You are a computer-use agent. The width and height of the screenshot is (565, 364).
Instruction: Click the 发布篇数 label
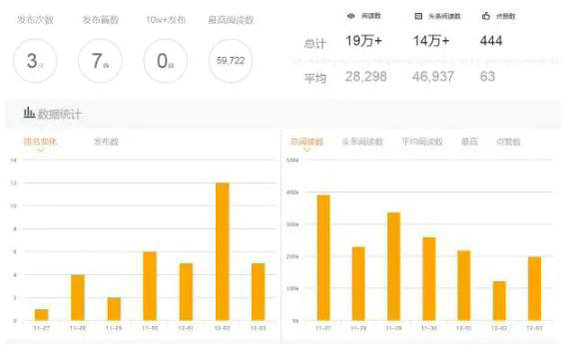tap(101, 20)
